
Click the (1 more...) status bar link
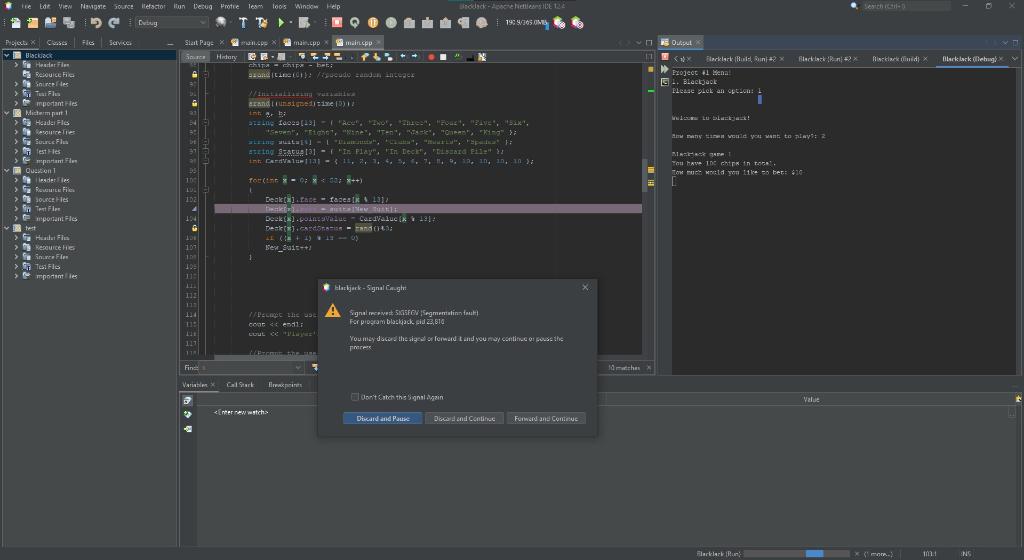878,553
